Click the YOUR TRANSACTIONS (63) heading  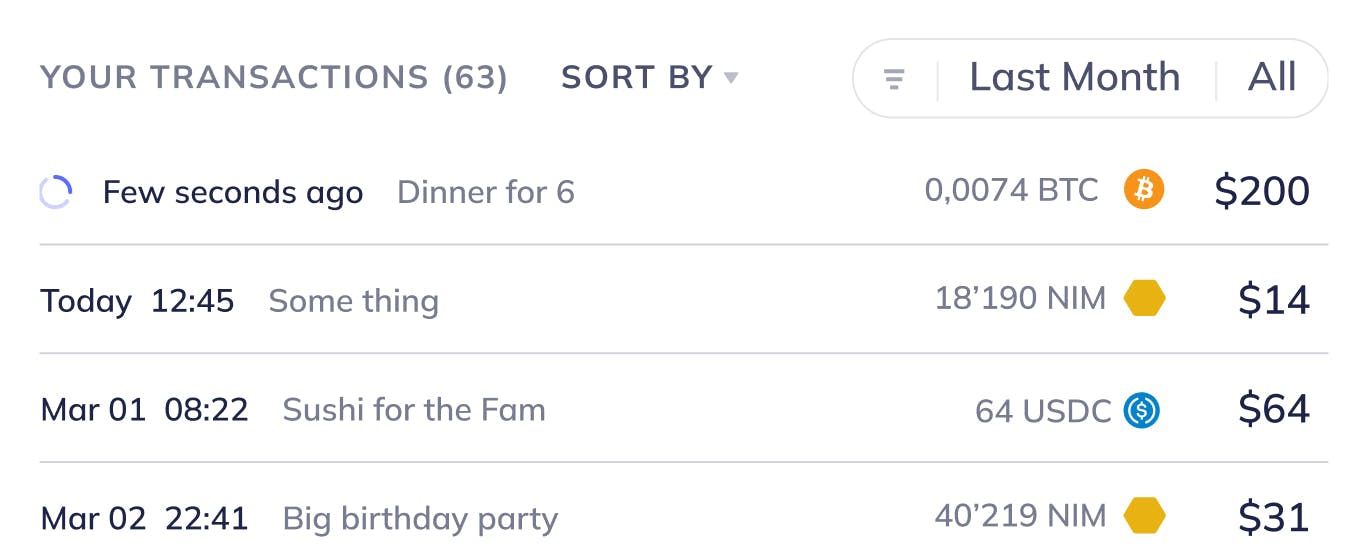tap(274, 77)
